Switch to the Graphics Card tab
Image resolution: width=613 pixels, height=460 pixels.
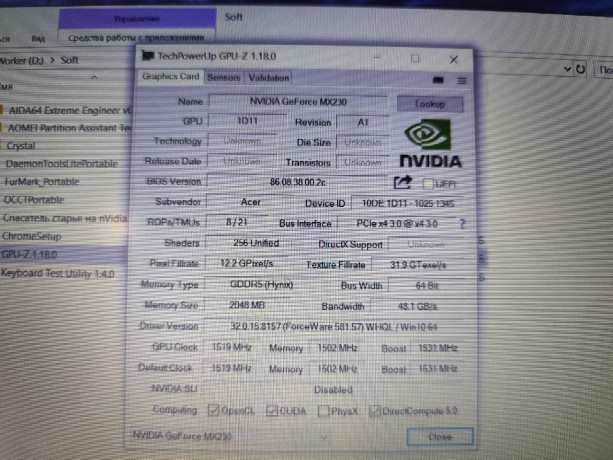point(170,77)
